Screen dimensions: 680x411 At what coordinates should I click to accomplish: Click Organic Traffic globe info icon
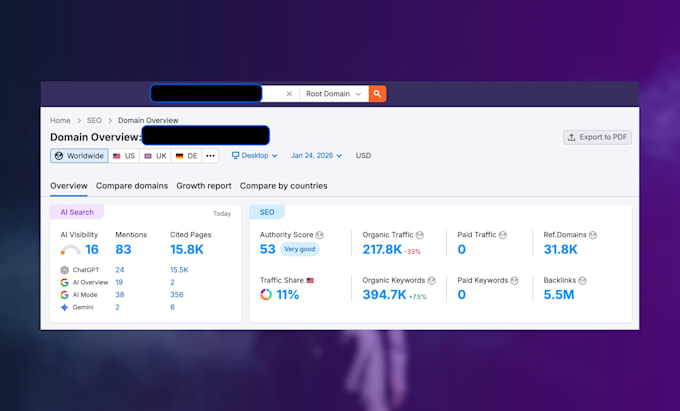[419, 235]
